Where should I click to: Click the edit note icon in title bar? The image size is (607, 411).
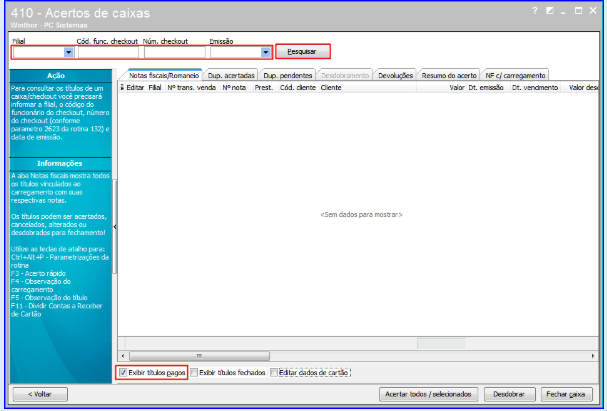point(550,10)
